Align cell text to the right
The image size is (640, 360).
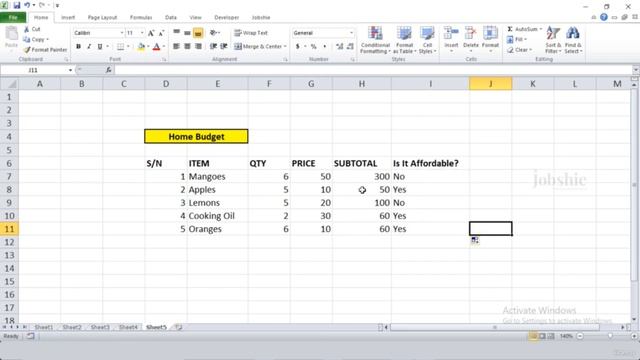[198, 47]
